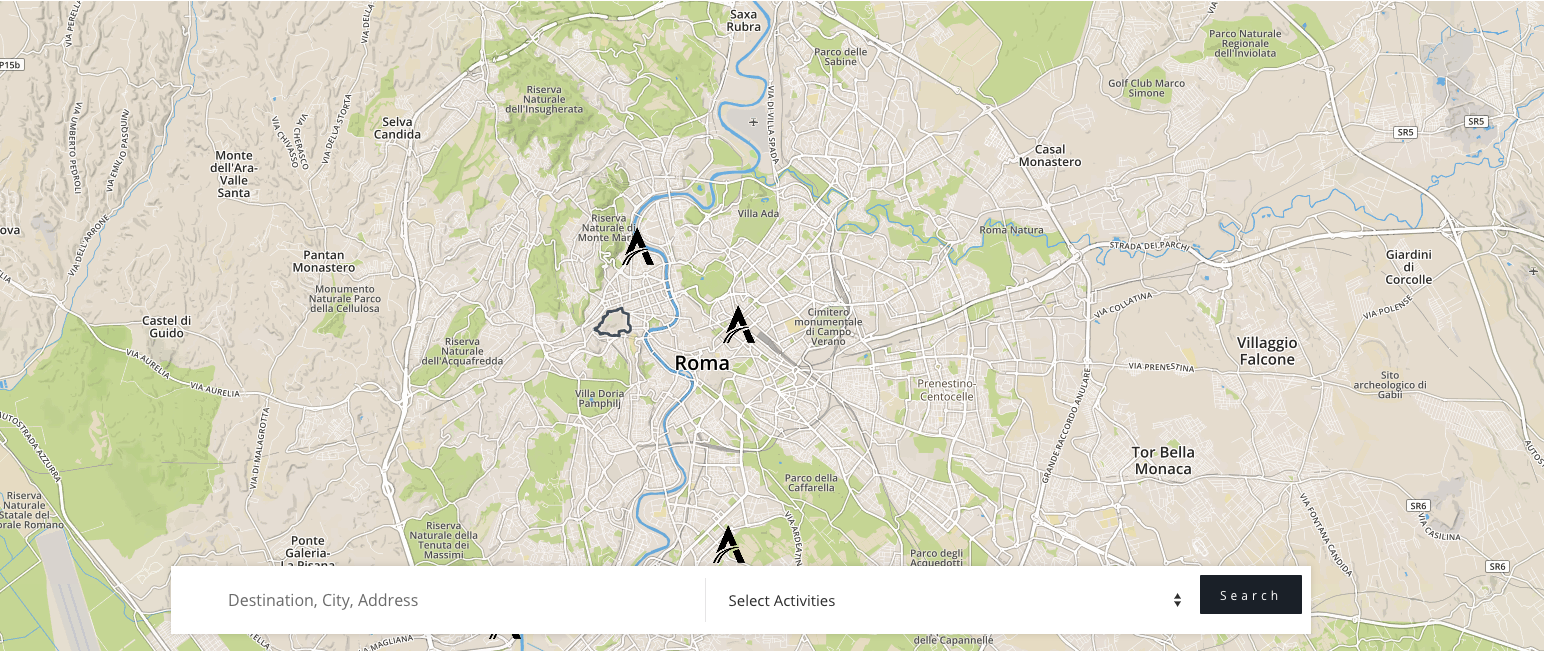Click the Casal Monastero label
This screenshot has width=1544, height=652.
coord(1050,155)
